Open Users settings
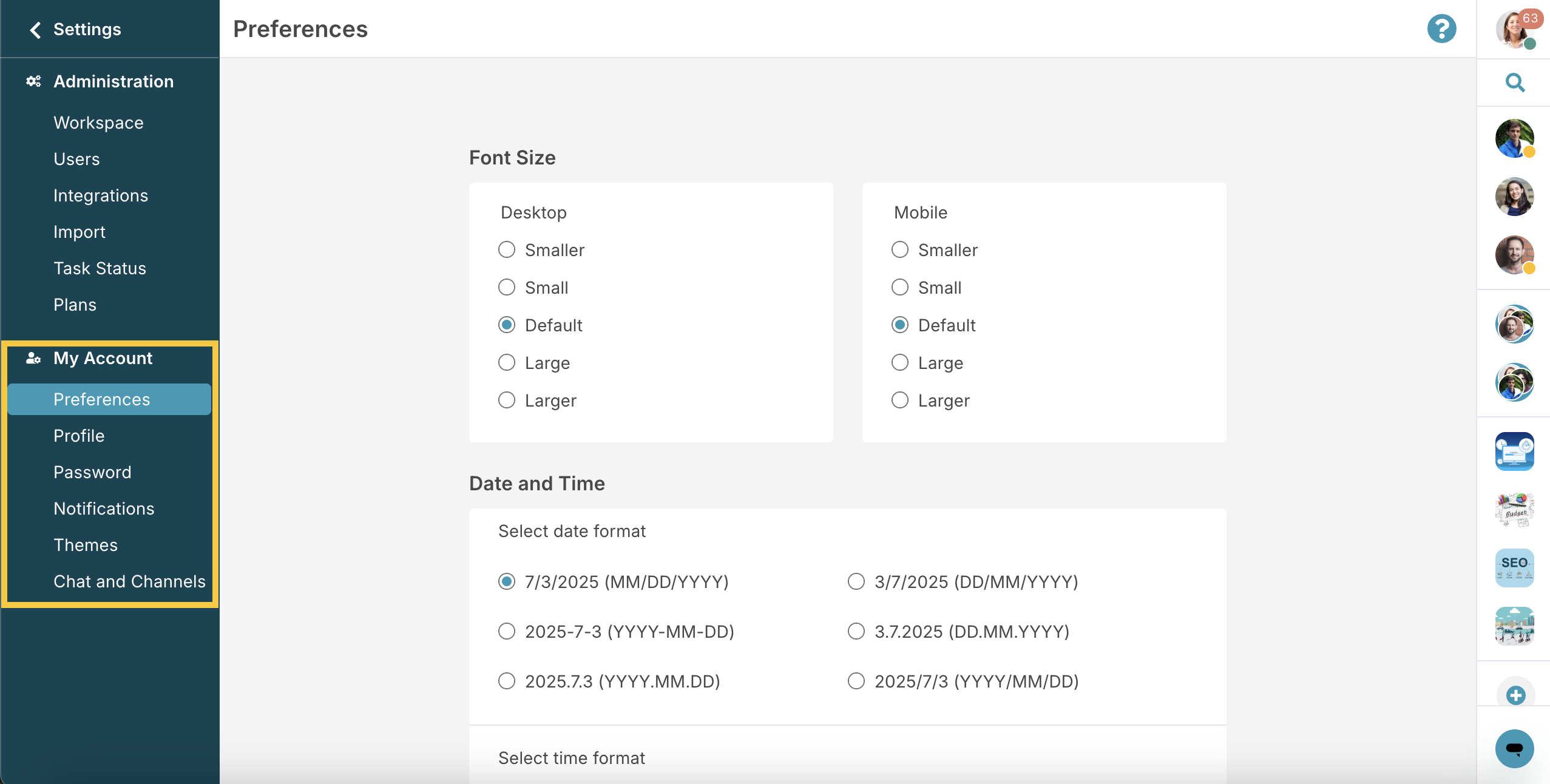Screen dimensions: 1550x784 pos(76,159)
